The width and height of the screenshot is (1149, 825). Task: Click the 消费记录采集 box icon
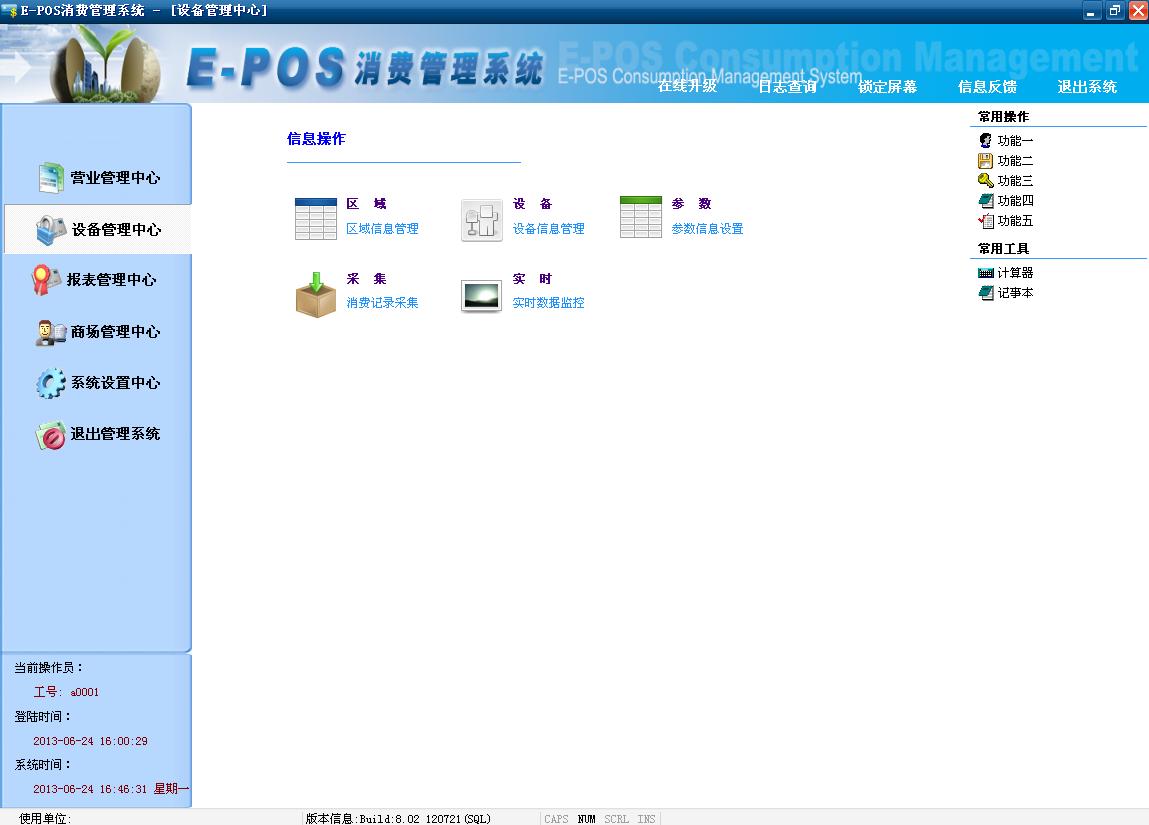tap(315, 295)
